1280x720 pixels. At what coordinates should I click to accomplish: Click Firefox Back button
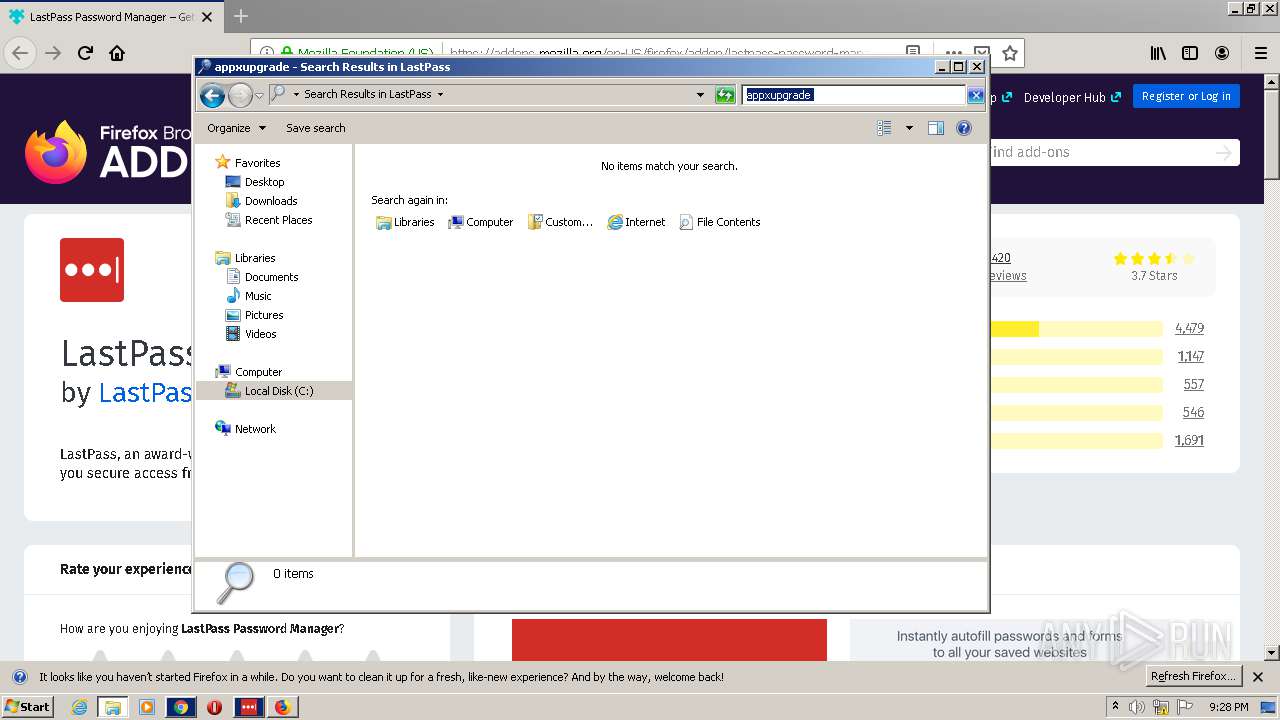(x=20, y=53)
